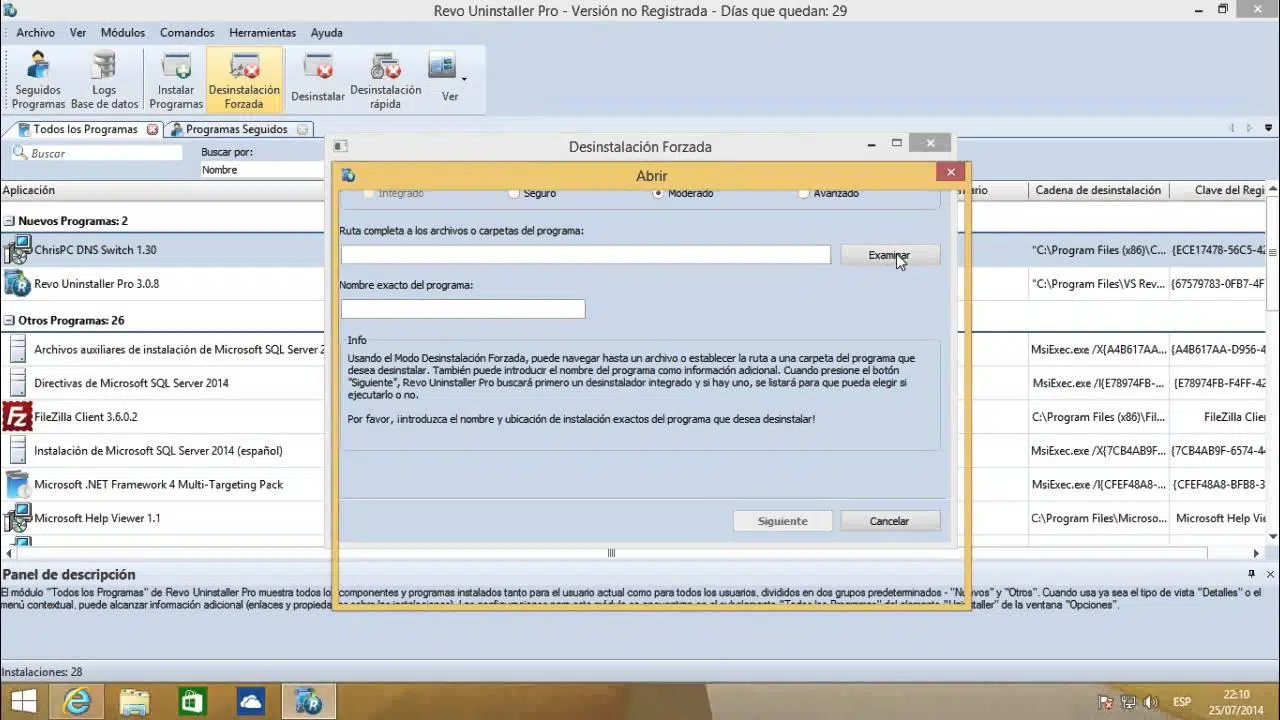The height and width of the screenshot is (720, 1280).
Task: Close the Panel de descripción
Action: (x=1270, y=574)
